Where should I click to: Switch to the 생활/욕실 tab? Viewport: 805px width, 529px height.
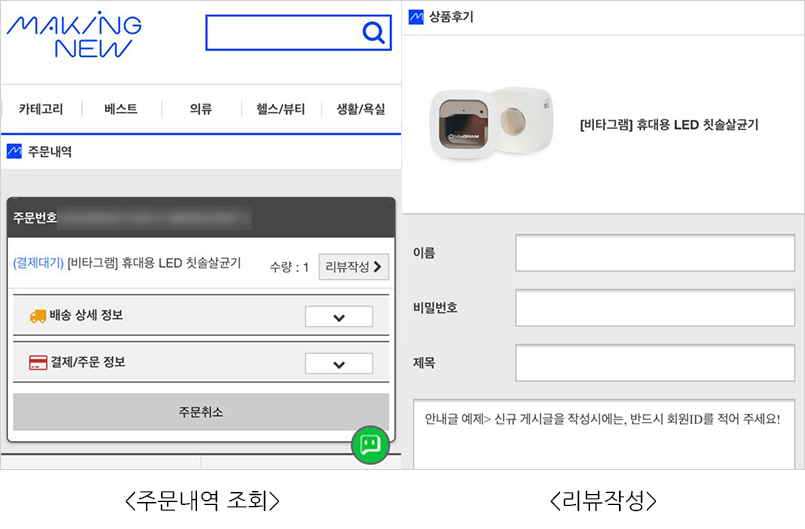(361, 109)
